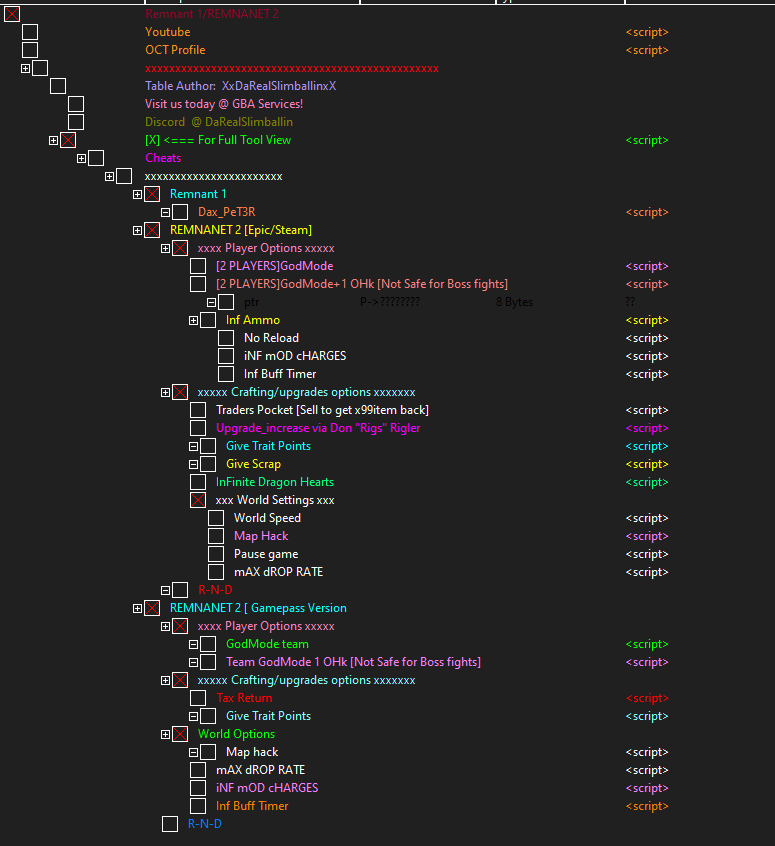Select the OCT Profile entry
Image resolution: width=775 pixels, height=846 pixels.
[175, 50]
